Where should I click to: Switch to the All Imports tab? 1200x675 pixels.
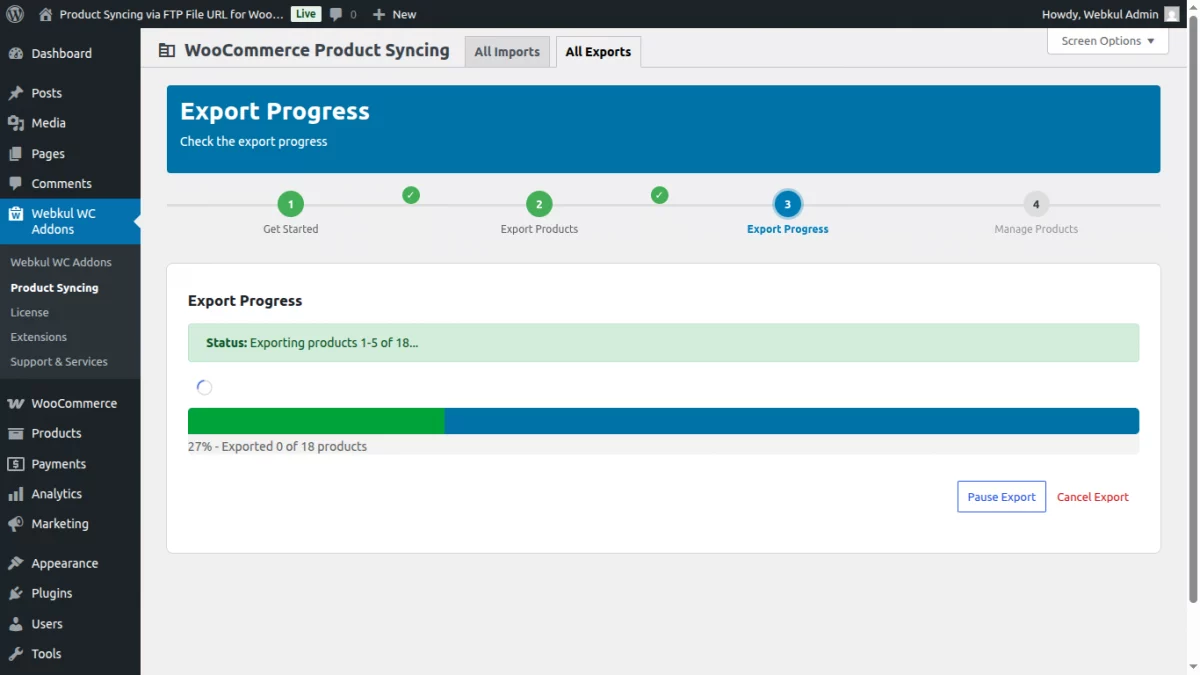[x=507, y=51]
